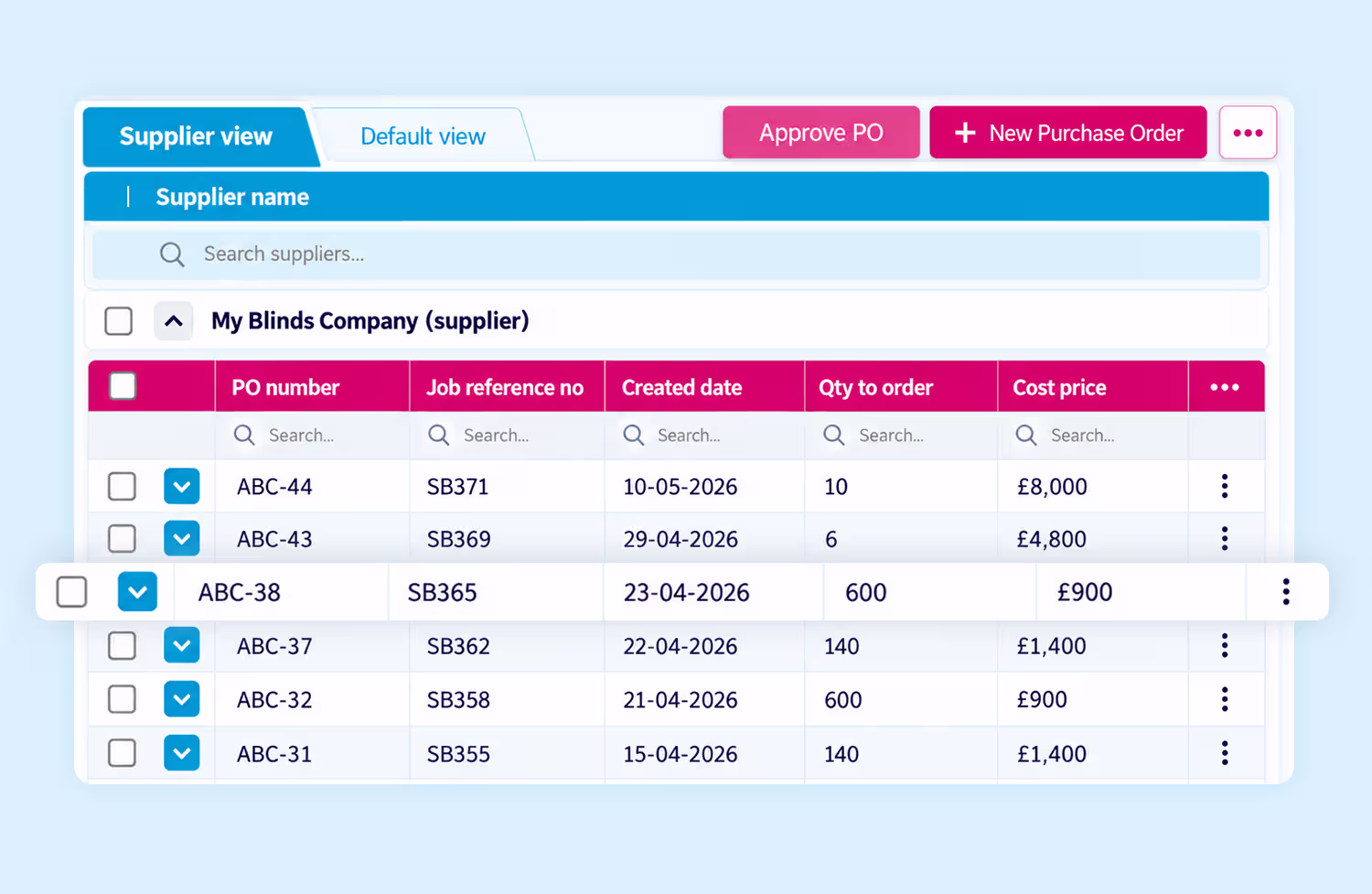1372x894 pixels.
Task: Open row actions kebab menu for ABC-38
Action: 1286,592
